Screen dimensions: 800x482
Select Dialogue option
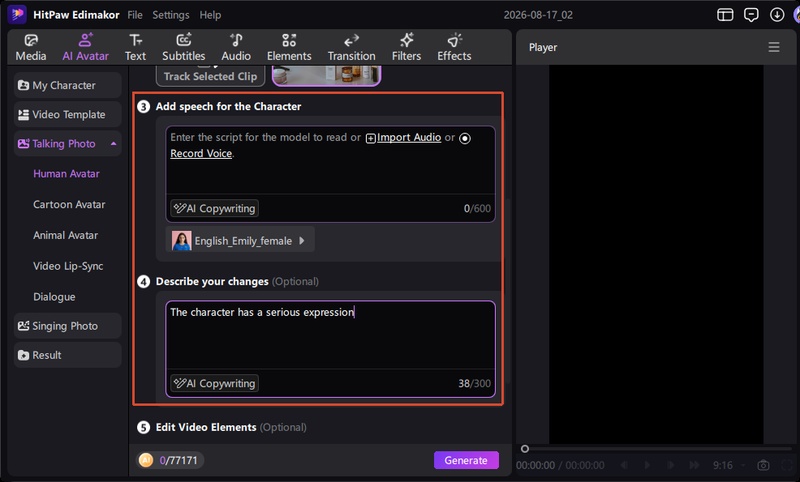54,296
